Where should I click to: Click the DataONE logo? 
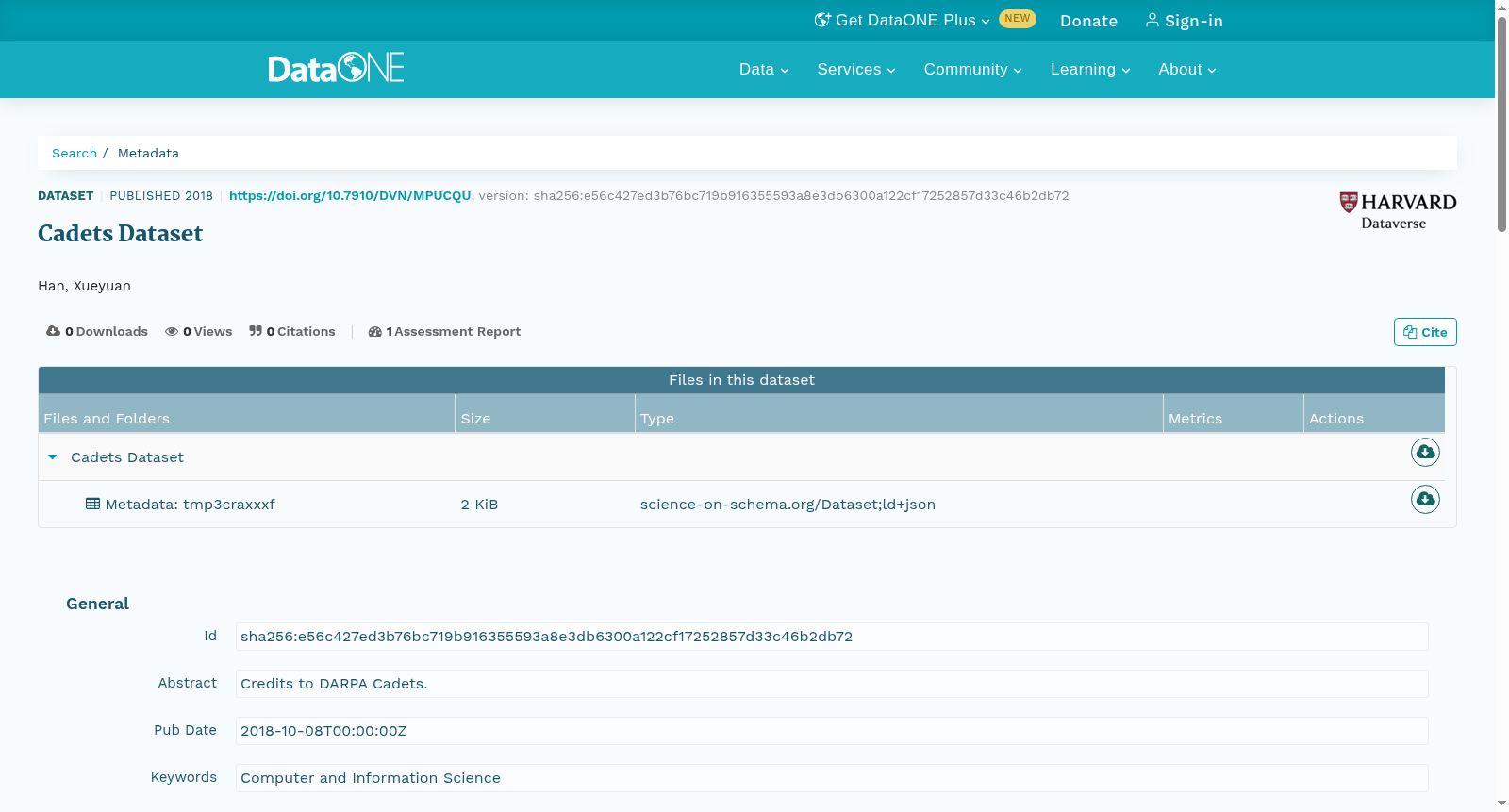click(336, 68)
